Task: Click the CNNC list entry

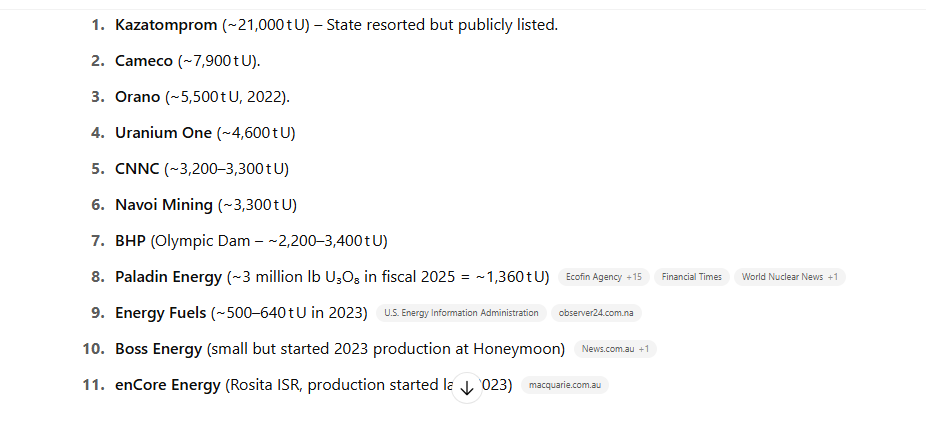Action: tap(202, 169)
